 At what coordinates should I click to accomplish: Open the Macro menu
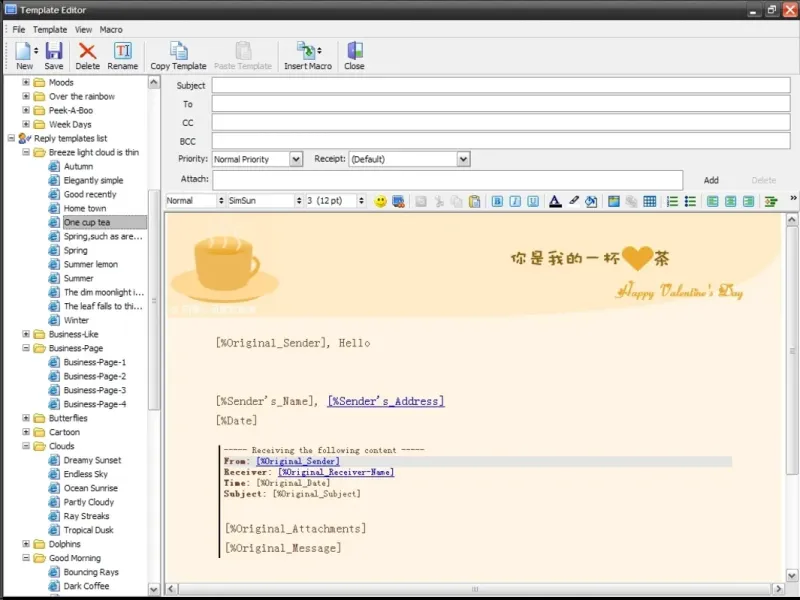point(111,30)
